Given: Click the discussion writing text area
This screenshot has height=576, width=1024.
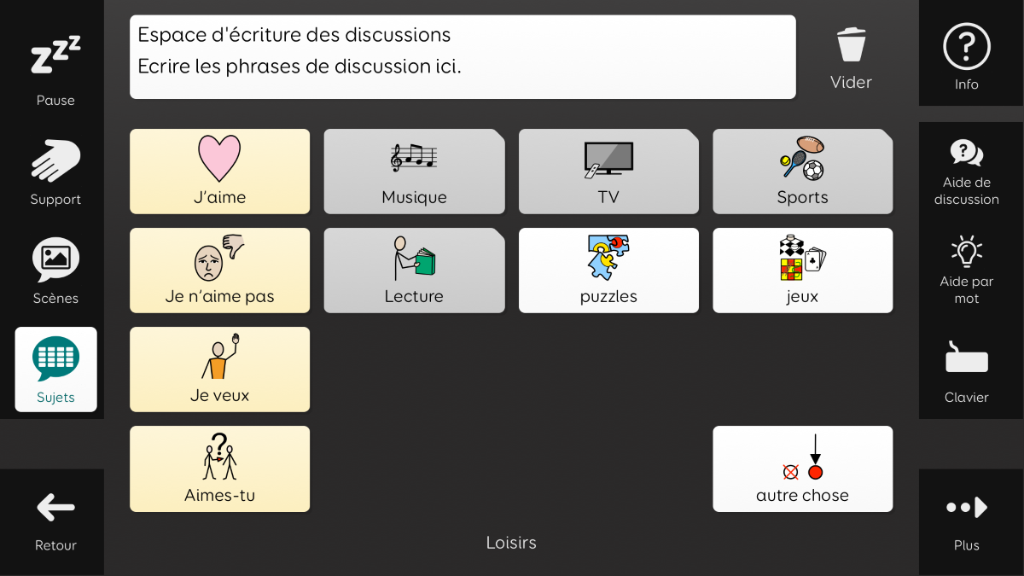Looking at the screenshot, I should (462, 57).
